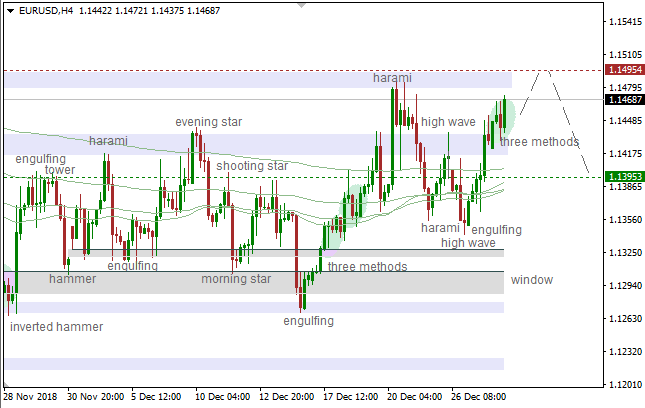Click the 'shooting star' pattern label
This screenshot has width=645, height=408.
coord(252,165)
